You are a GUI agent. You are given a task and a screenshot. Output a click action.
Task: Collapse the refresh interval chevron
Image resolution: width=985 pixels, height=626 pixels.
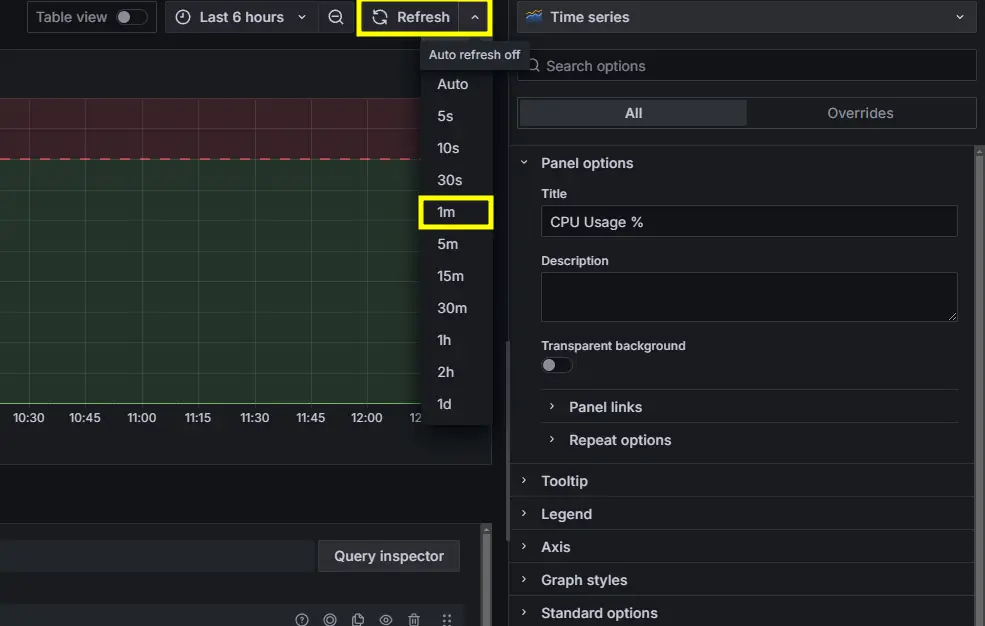(475, 17)
